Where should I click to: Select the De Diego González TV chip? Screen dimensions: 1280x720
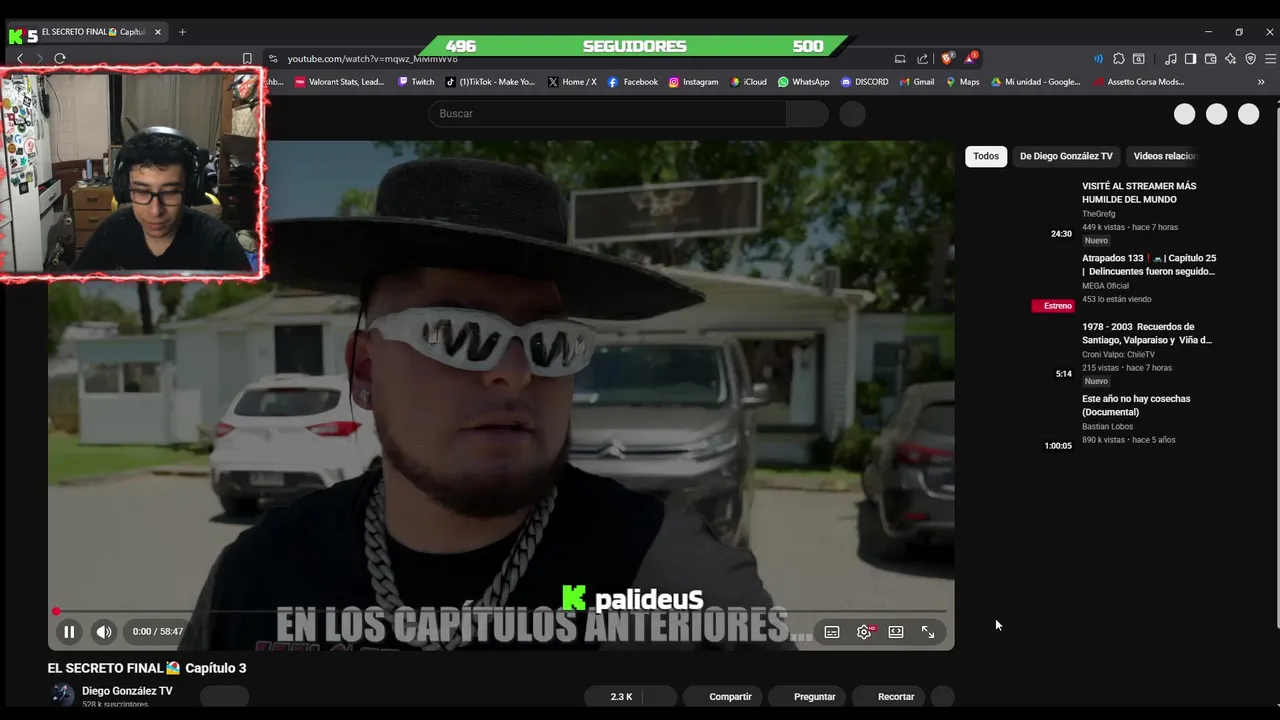1066,156
